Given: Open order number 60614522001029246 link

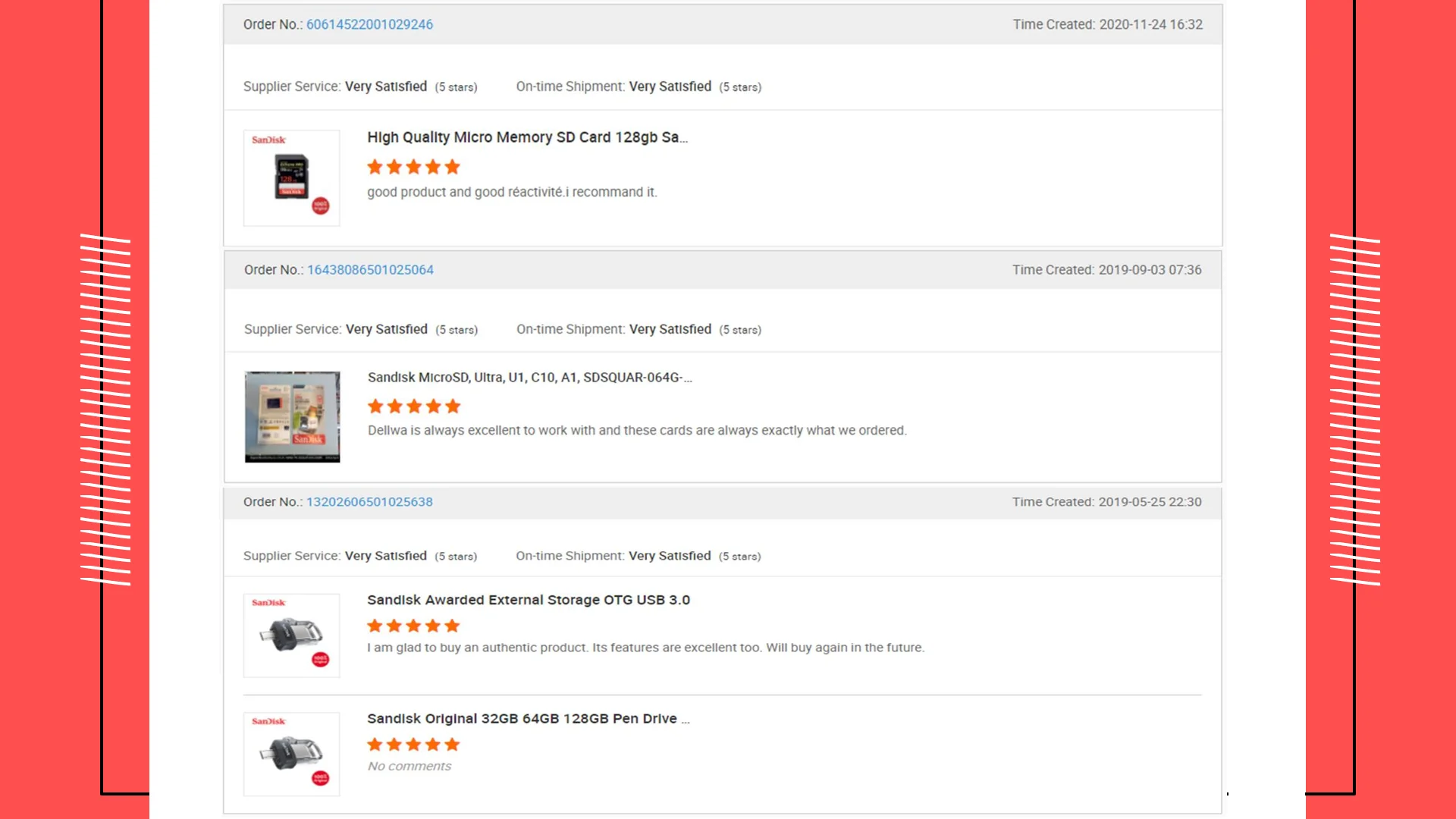Looking at the screenshot, I should coord(369,24).
